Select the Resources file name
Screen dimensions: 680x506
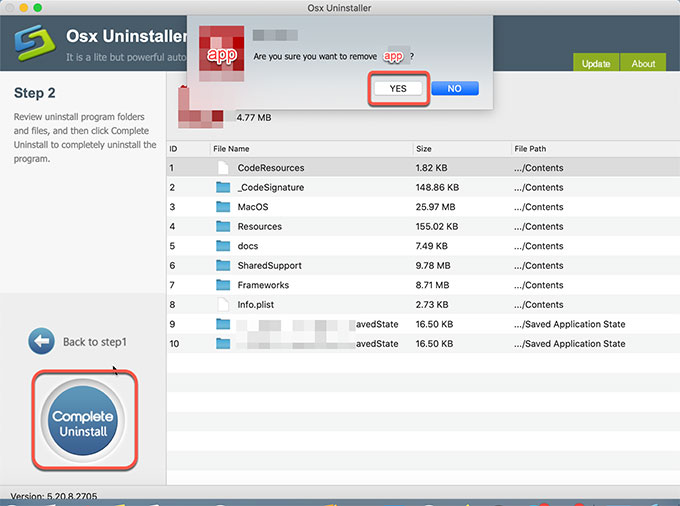(259, 226)
